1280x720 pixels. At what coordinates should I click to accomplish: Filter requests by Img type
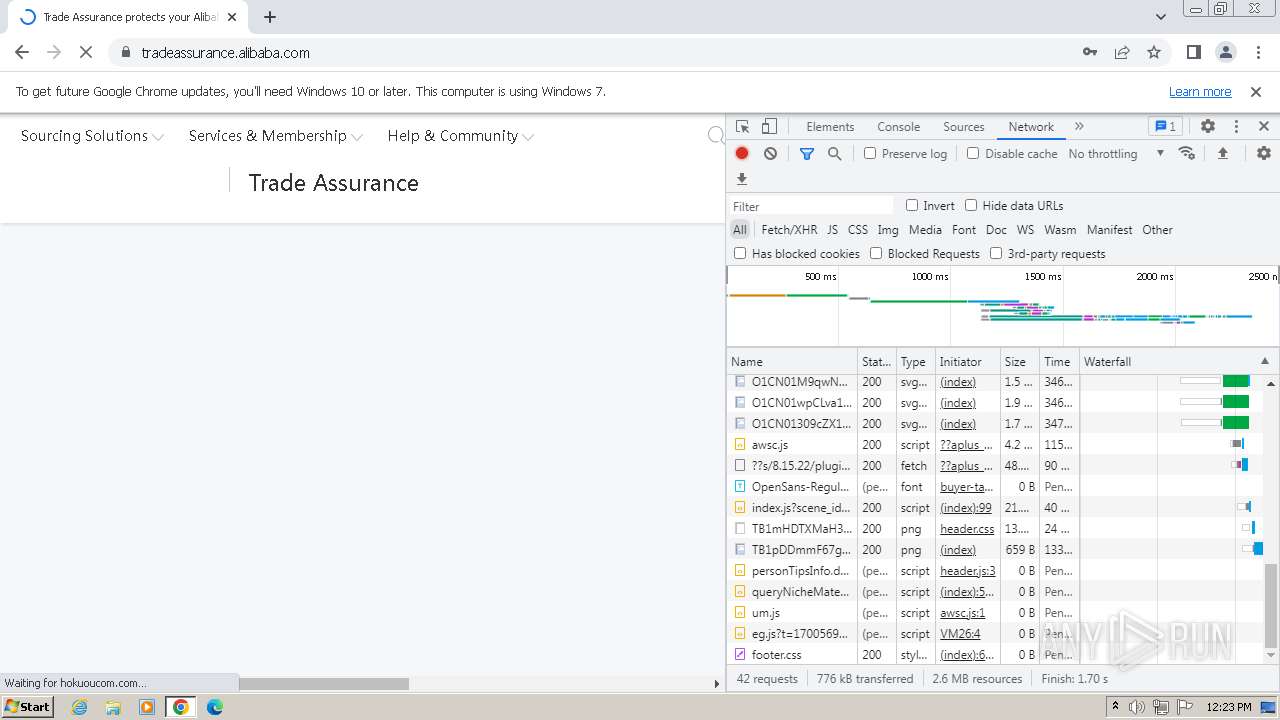(x=888, y=230)
